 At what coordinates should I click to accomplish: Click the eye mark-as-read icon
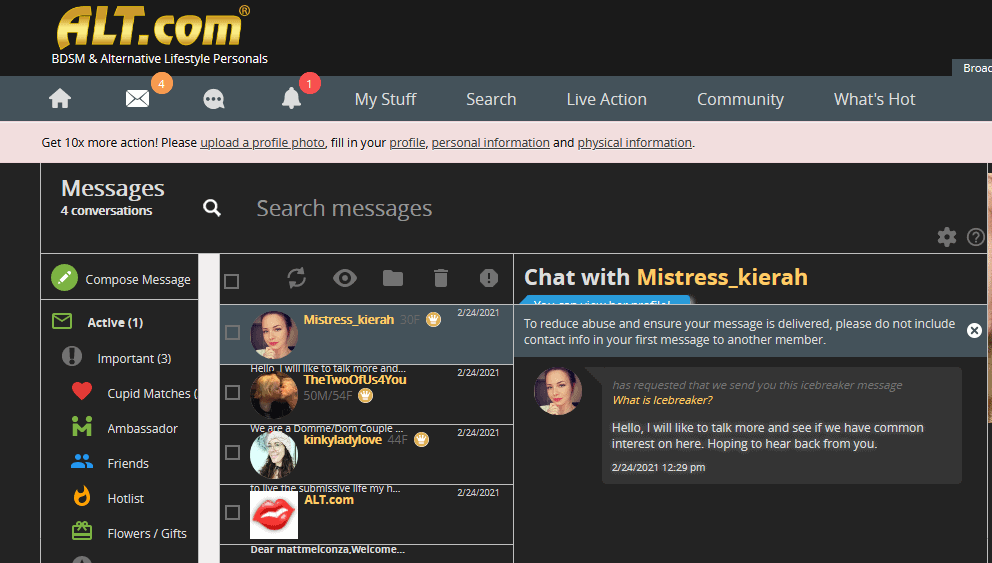(x=345, y=278)
